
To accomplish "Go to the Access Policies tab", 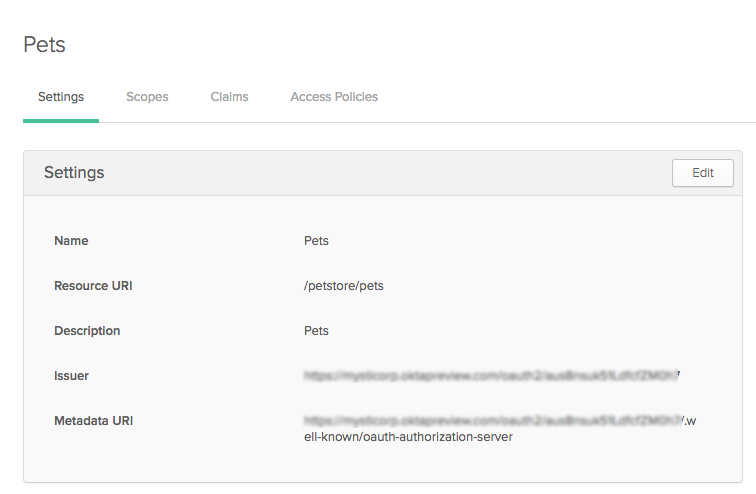I will (x=334, y=97).
